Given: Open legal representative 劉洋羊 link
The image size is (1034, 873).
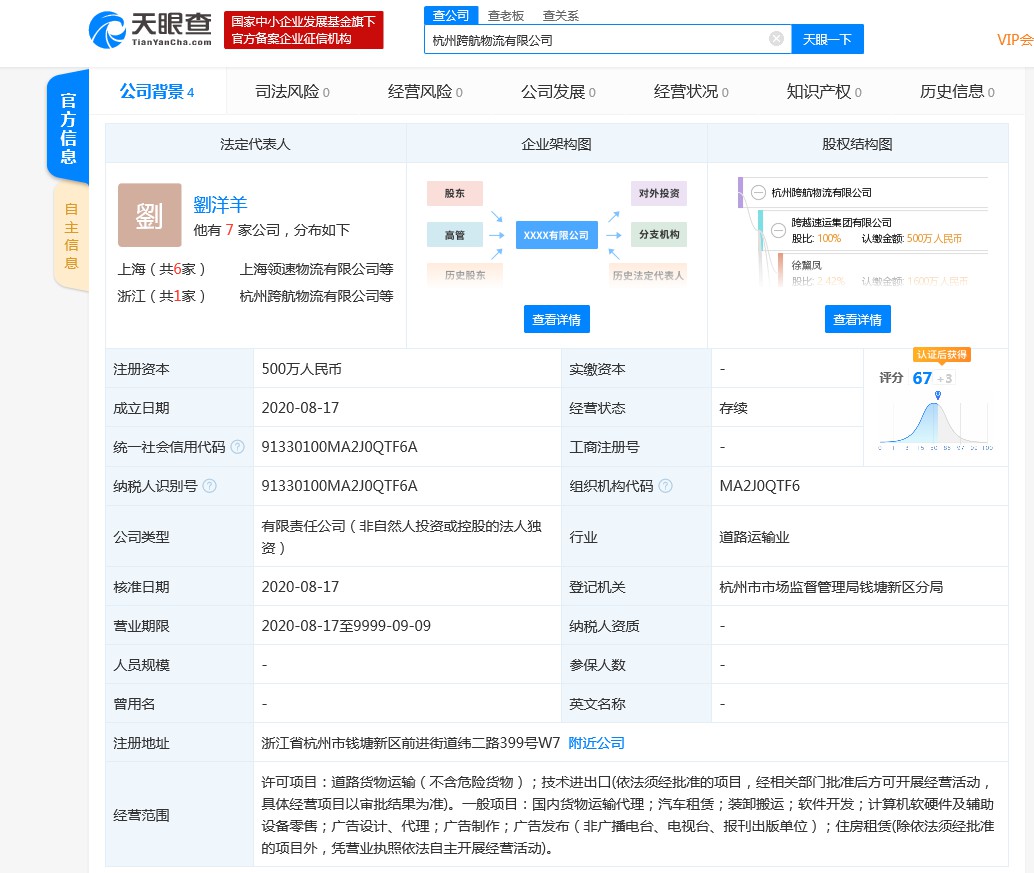Looking at the screenshot, I should (x=220, y=204).
